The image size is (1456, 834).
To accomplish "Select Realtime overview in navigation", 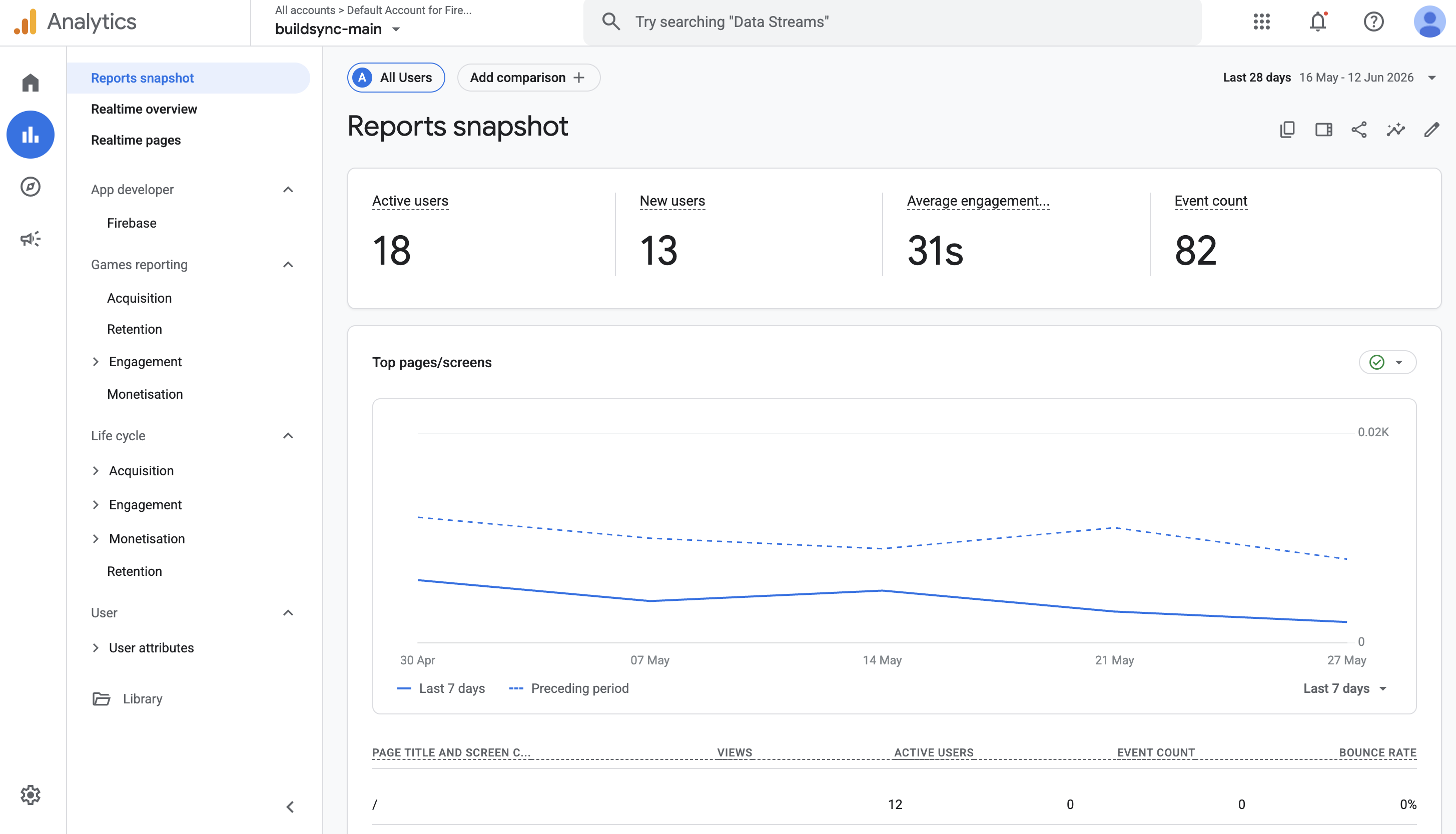I will (144, 109).
